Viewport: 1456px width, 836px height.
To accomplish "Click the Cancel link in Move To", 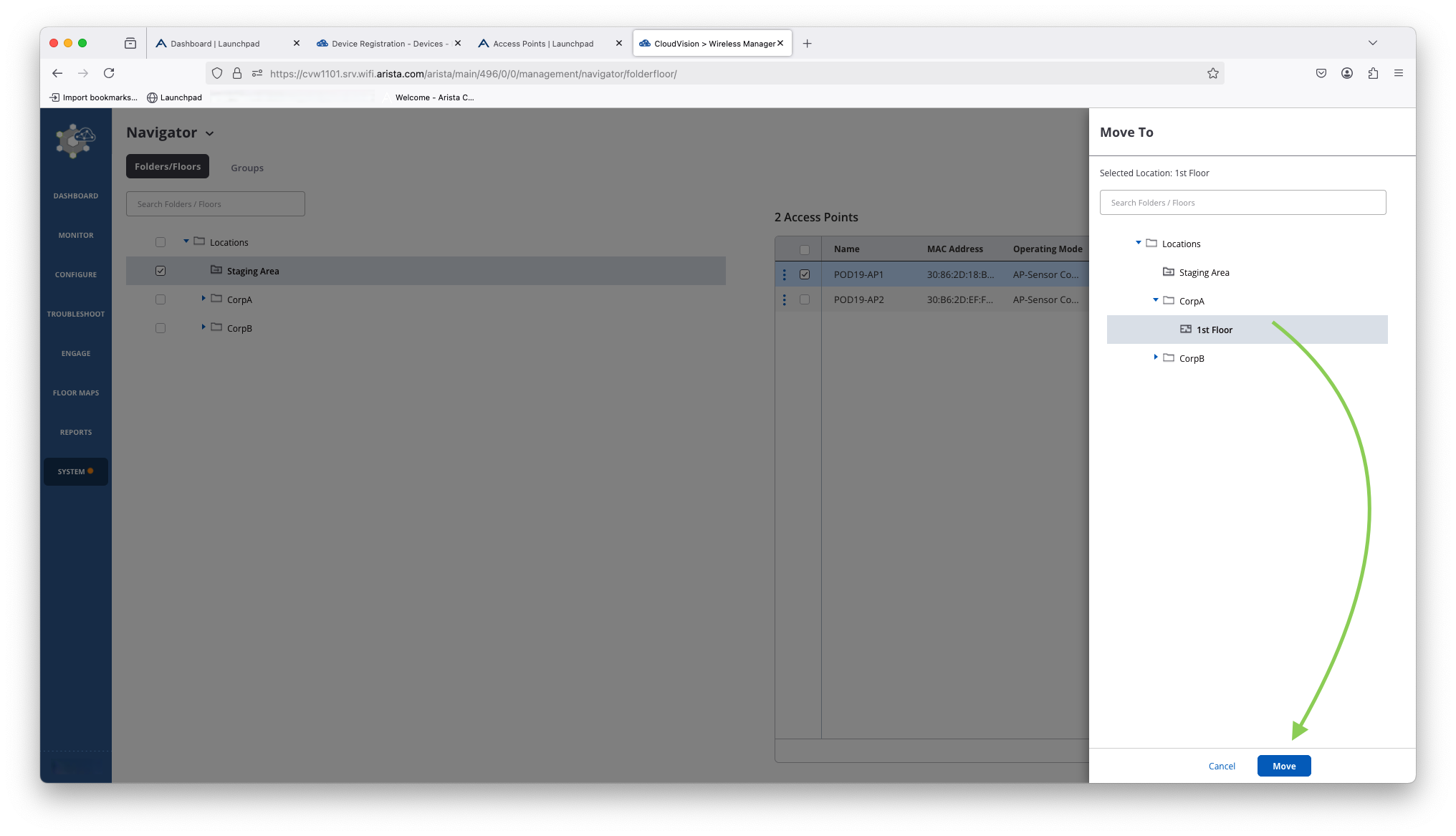I will point(1221,766).
